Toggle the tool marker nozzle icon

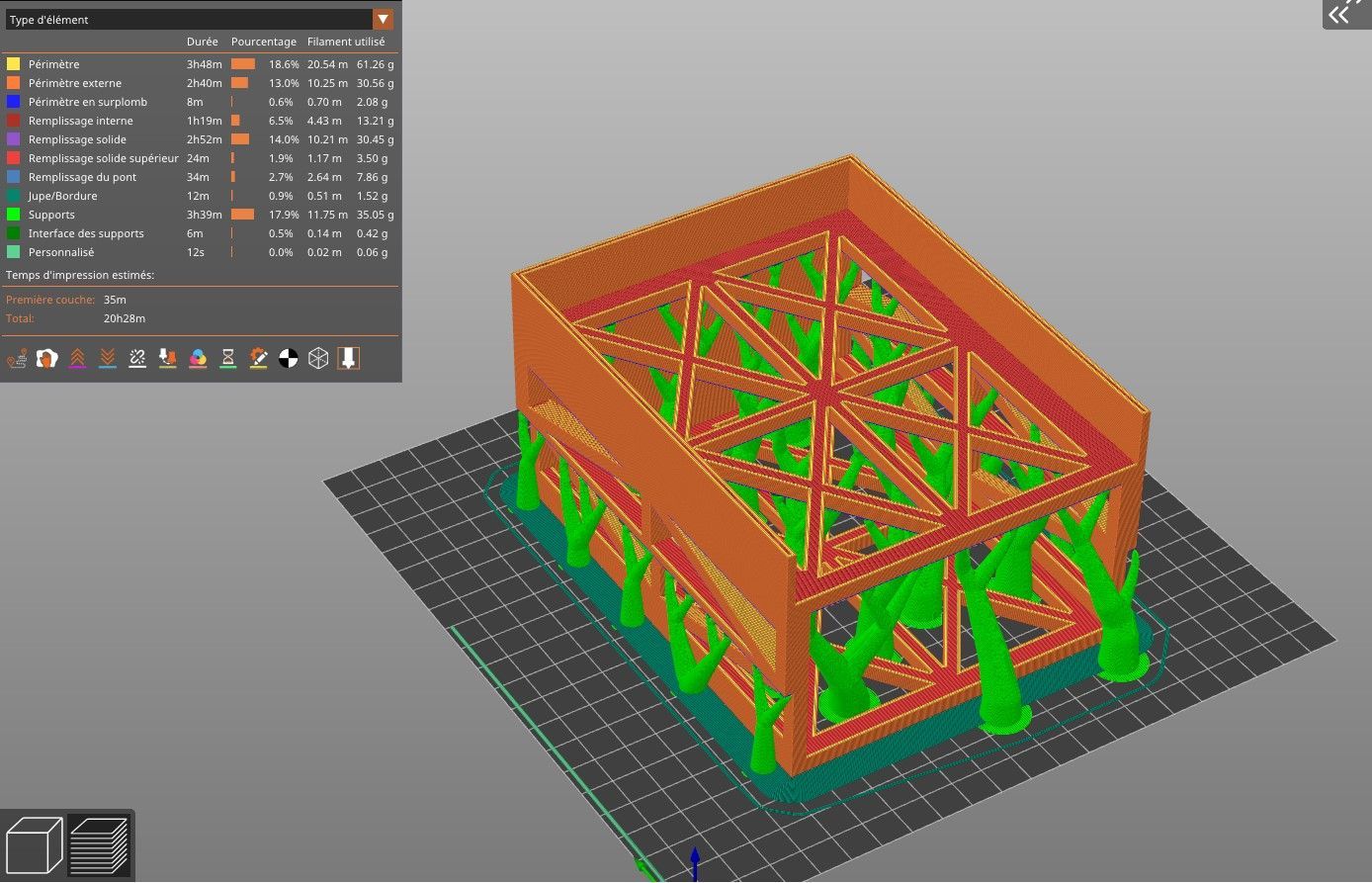(x=348, y=358)
